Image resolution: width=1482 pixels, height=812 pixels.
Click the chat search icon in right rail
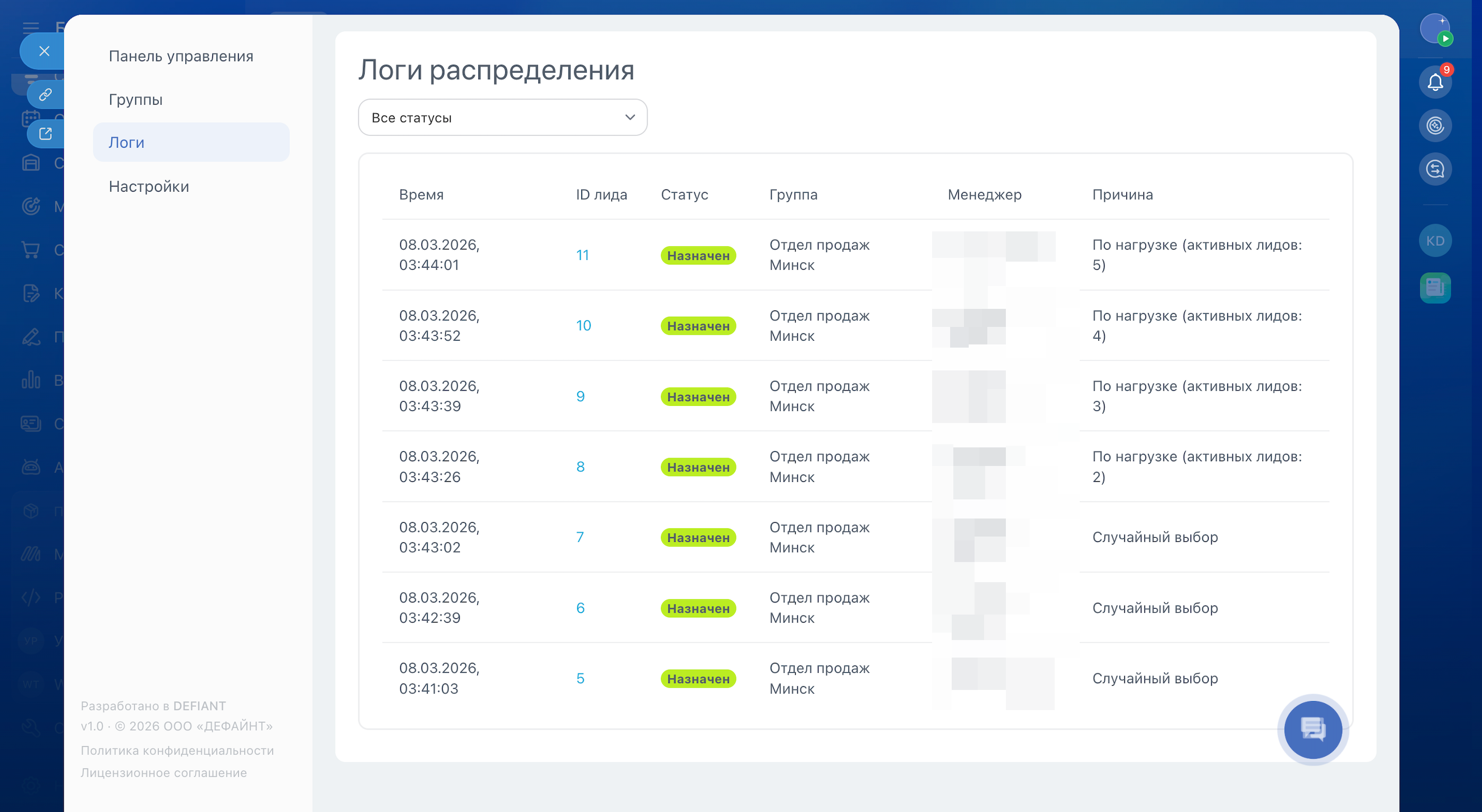[1435, 169]
